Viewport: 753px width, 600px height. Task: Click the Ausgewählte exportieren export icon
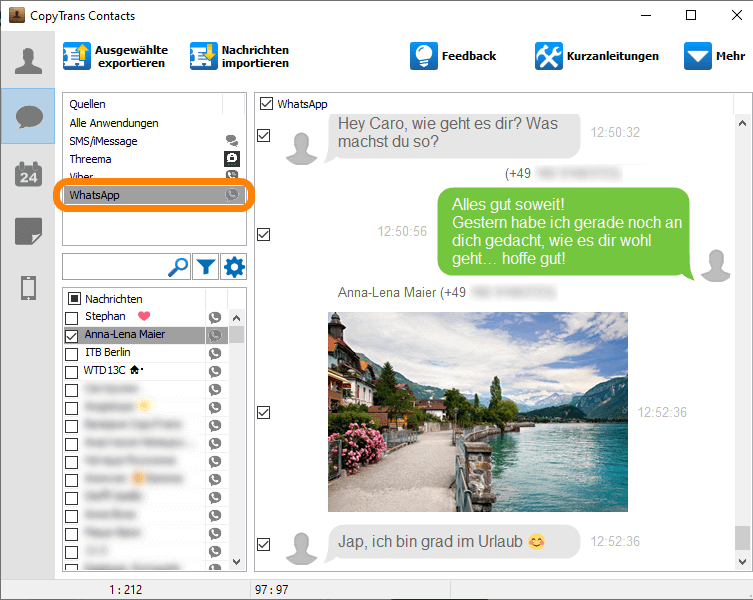click(x=77, y=56)
